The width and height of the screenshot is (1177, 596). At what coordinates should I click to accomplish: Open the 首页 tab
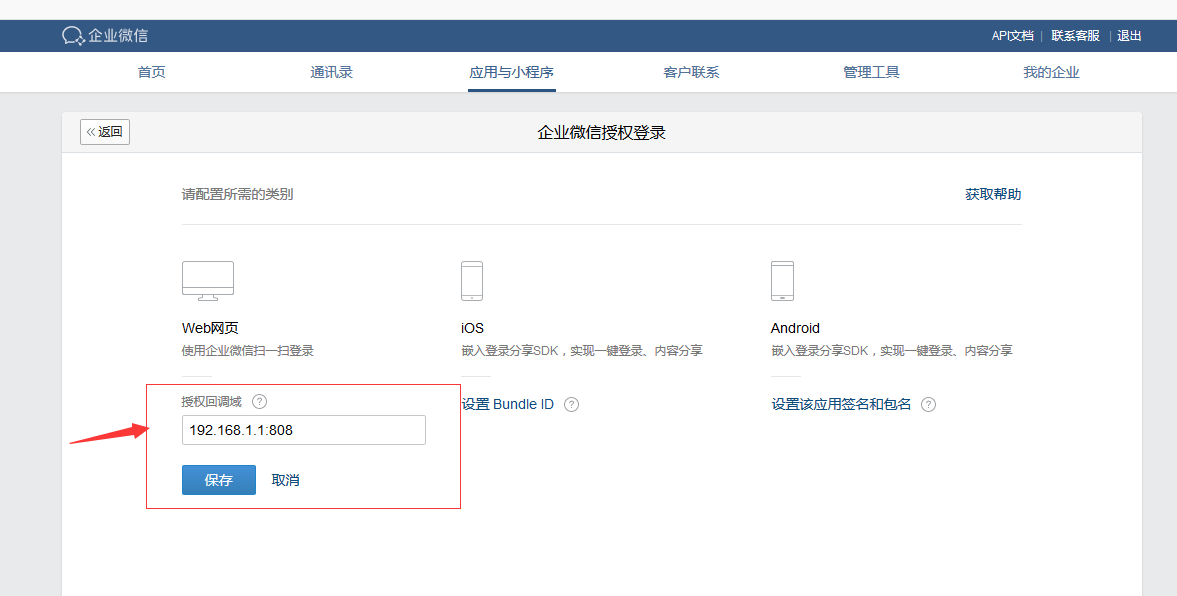coord(151,72)
